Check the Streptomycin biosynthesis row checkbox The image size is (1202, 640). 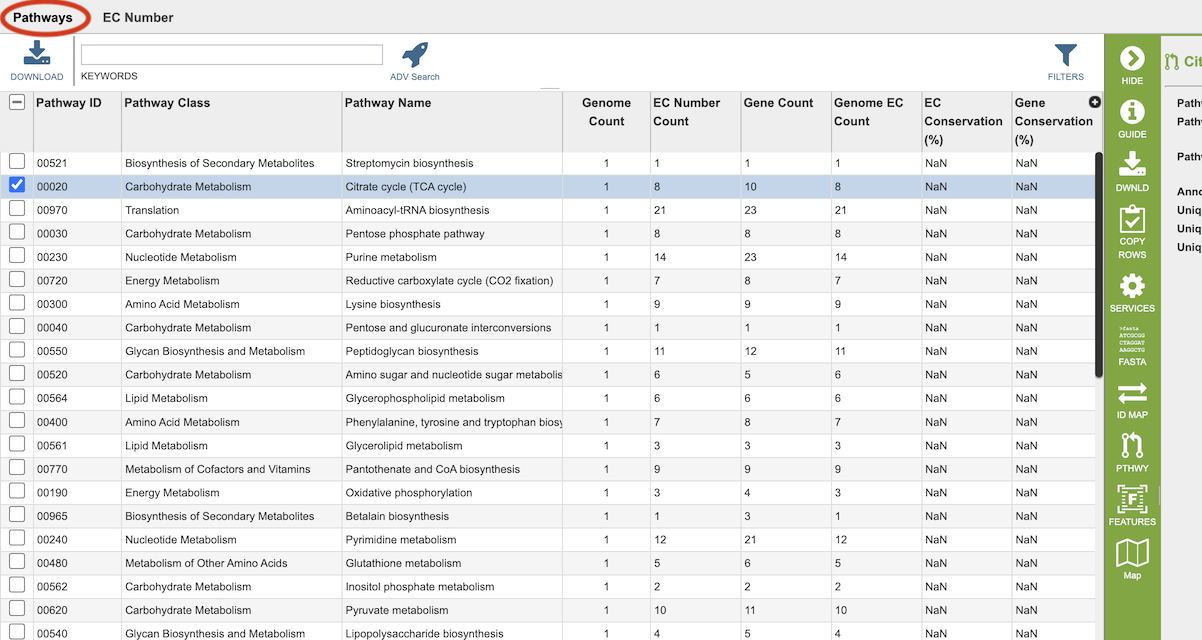tap(17, 161)
